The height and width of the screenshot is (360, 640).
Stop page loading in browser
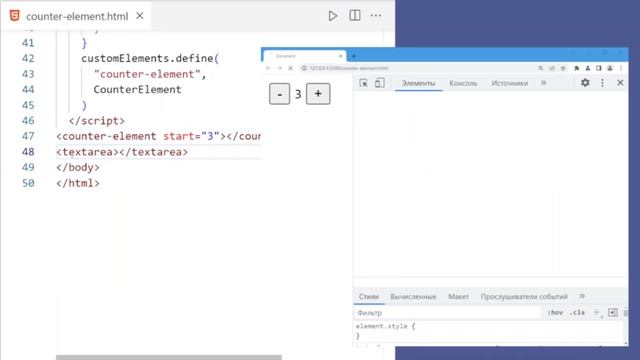coord(291,68)
